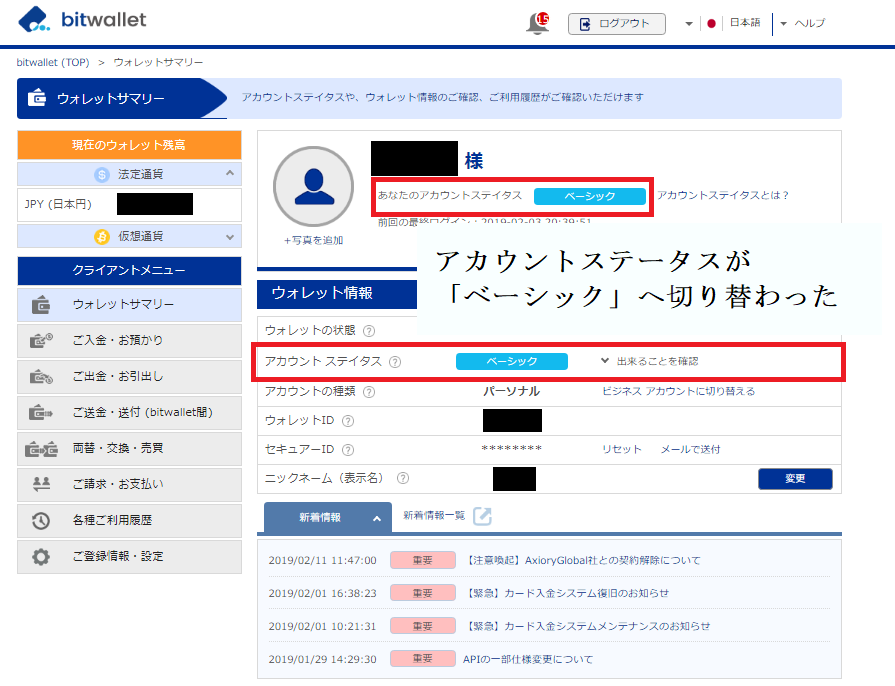Click the people icon for ご請求・お支払い
Screen dimensions: 895x686
(41, 484)
